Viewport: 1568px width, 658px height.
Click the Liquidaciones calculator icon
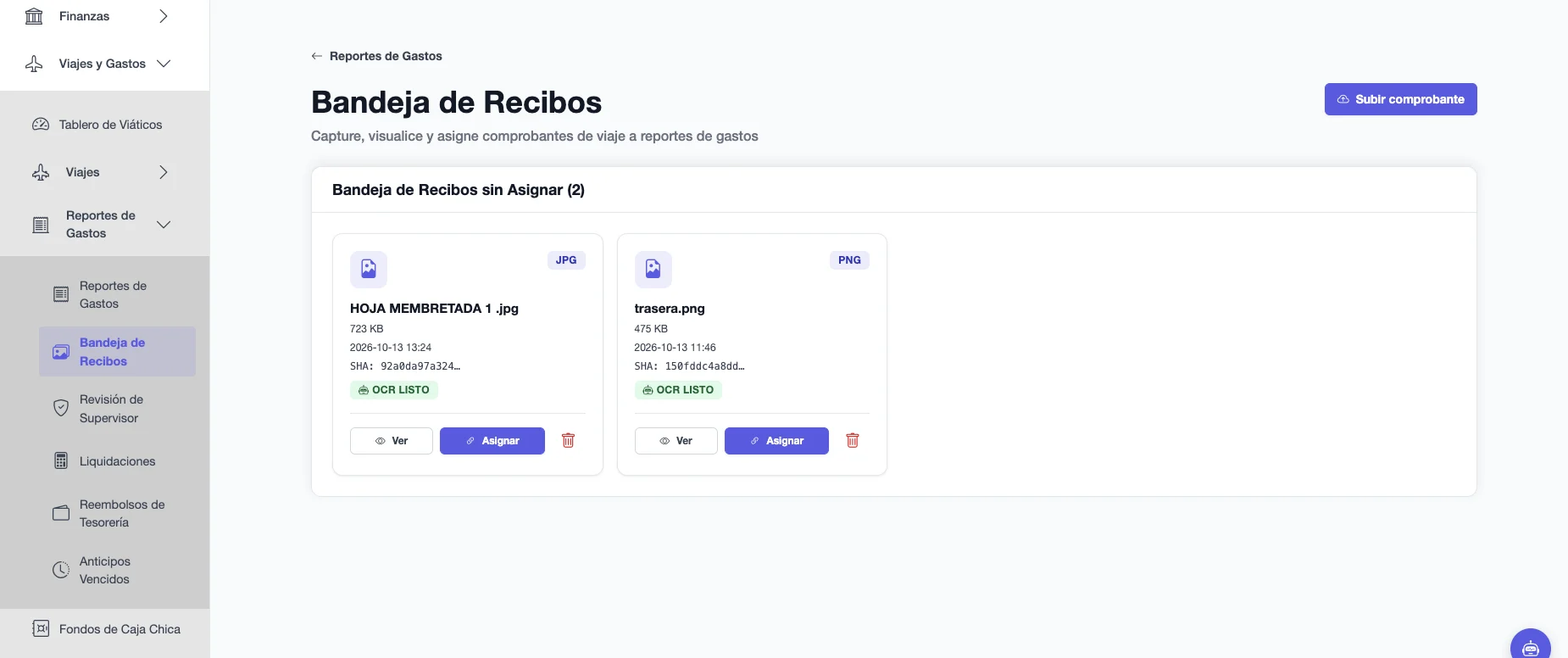click(x=61, y=460)
